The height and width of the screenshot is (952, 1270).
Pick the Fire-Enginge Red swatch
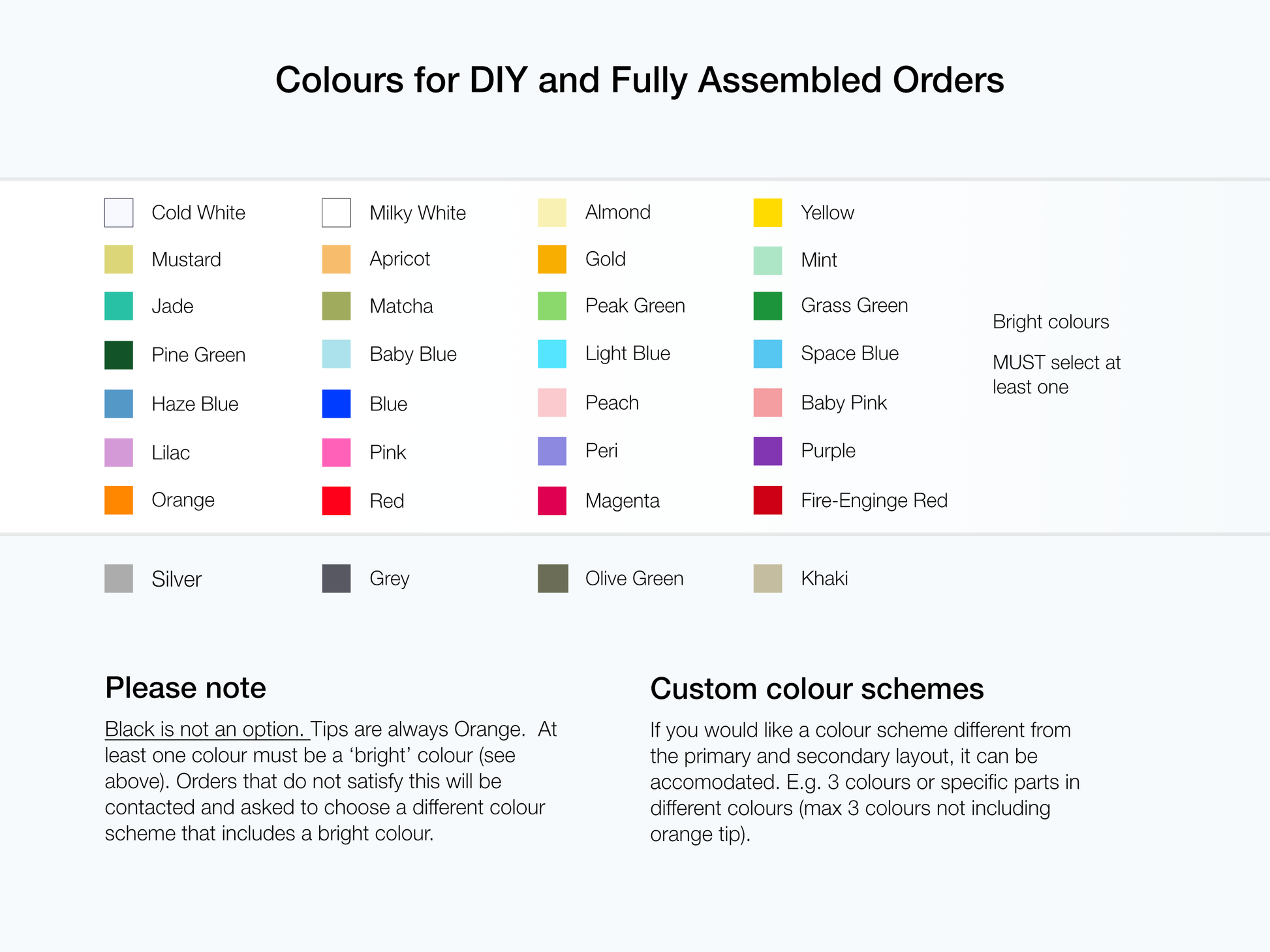tap(767, 500)
